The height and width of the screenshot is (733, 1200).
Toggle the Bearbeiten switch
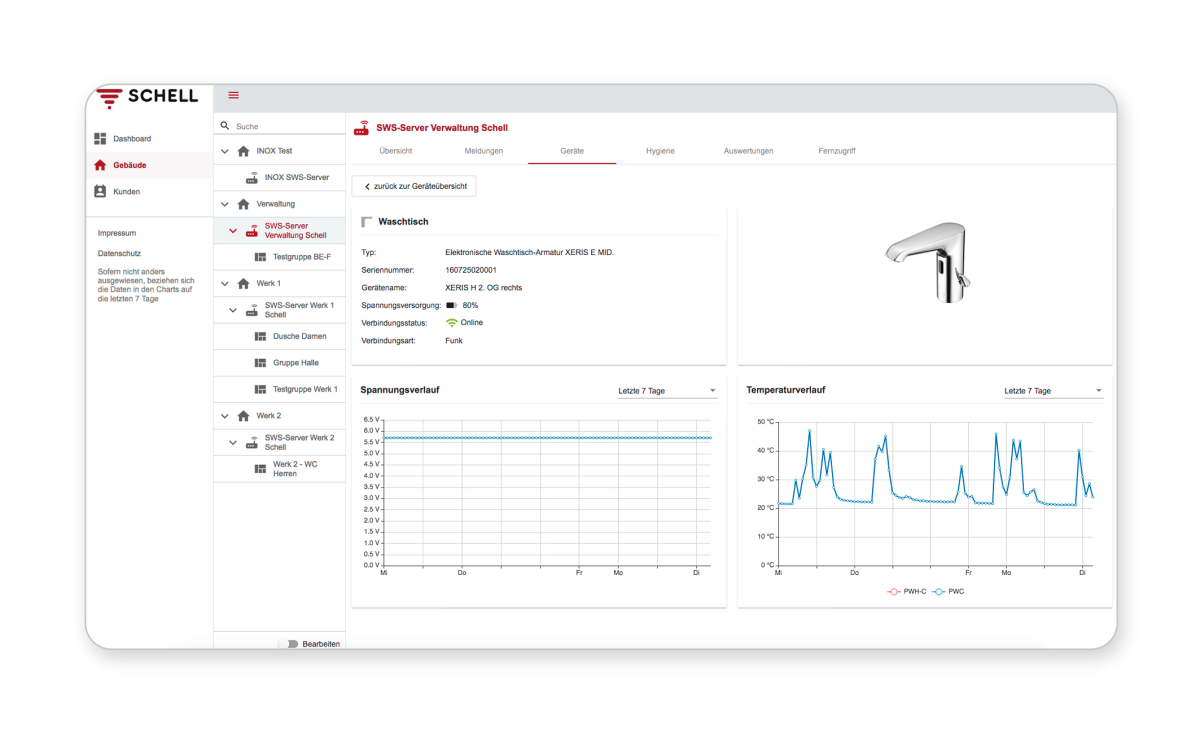pyautogui.click(x=289, y=644)
